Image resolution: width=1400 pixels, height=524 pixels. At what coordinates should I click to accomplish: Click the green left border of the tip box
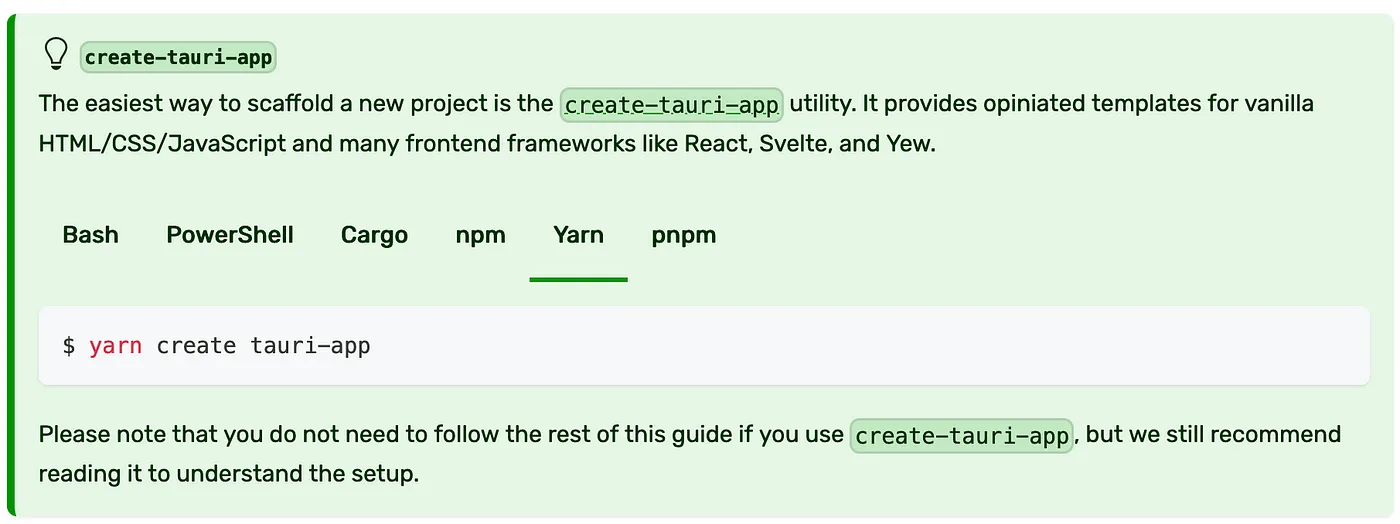12,268
